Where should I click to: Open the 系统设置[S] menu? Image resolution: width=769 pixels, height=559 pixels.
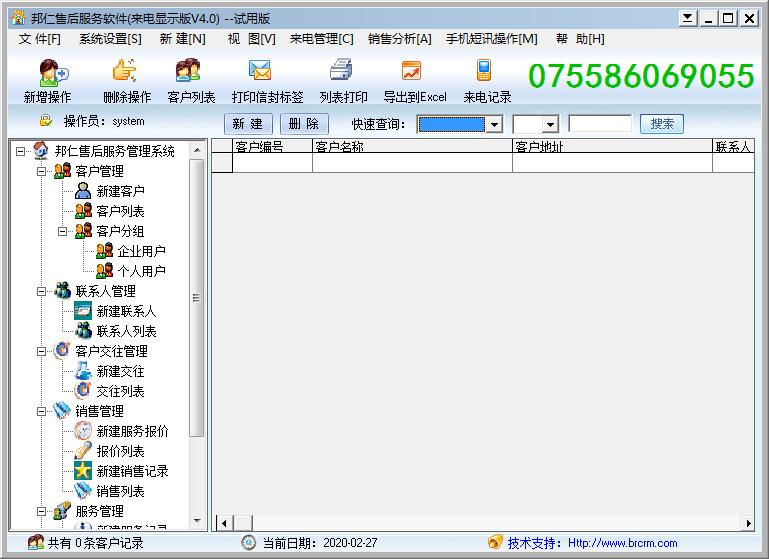110,39
